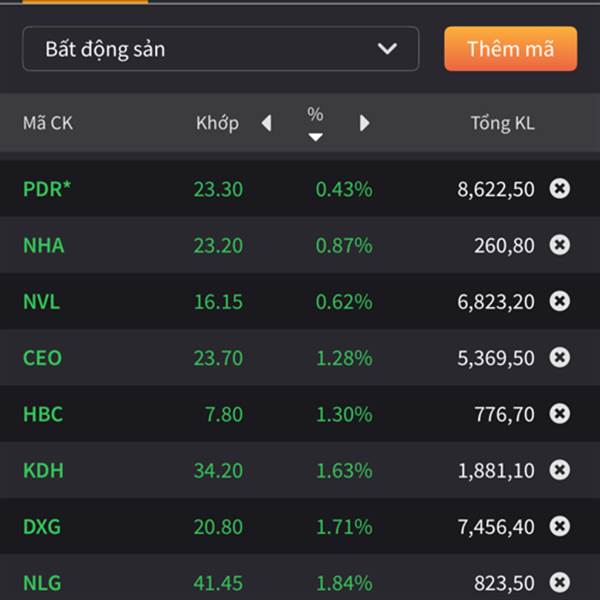Delete NVL from the list

pyautogui.click(x=559, y=301)
